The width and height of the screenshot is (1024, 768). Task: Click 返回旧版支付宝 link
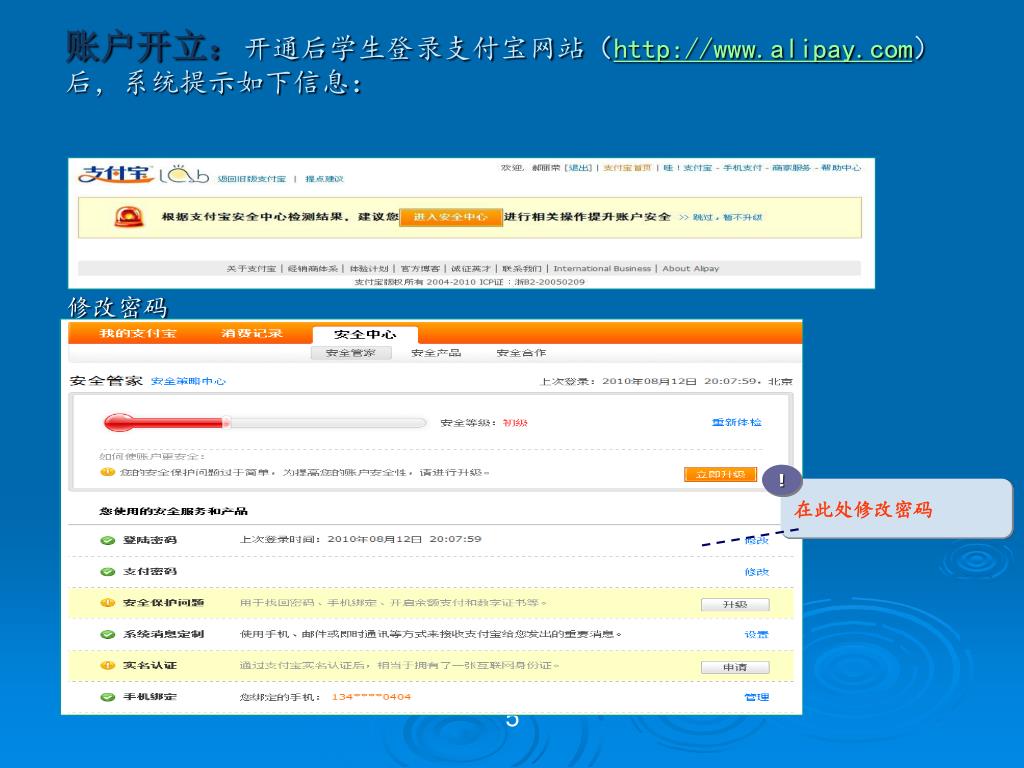(x=251, y=179)
